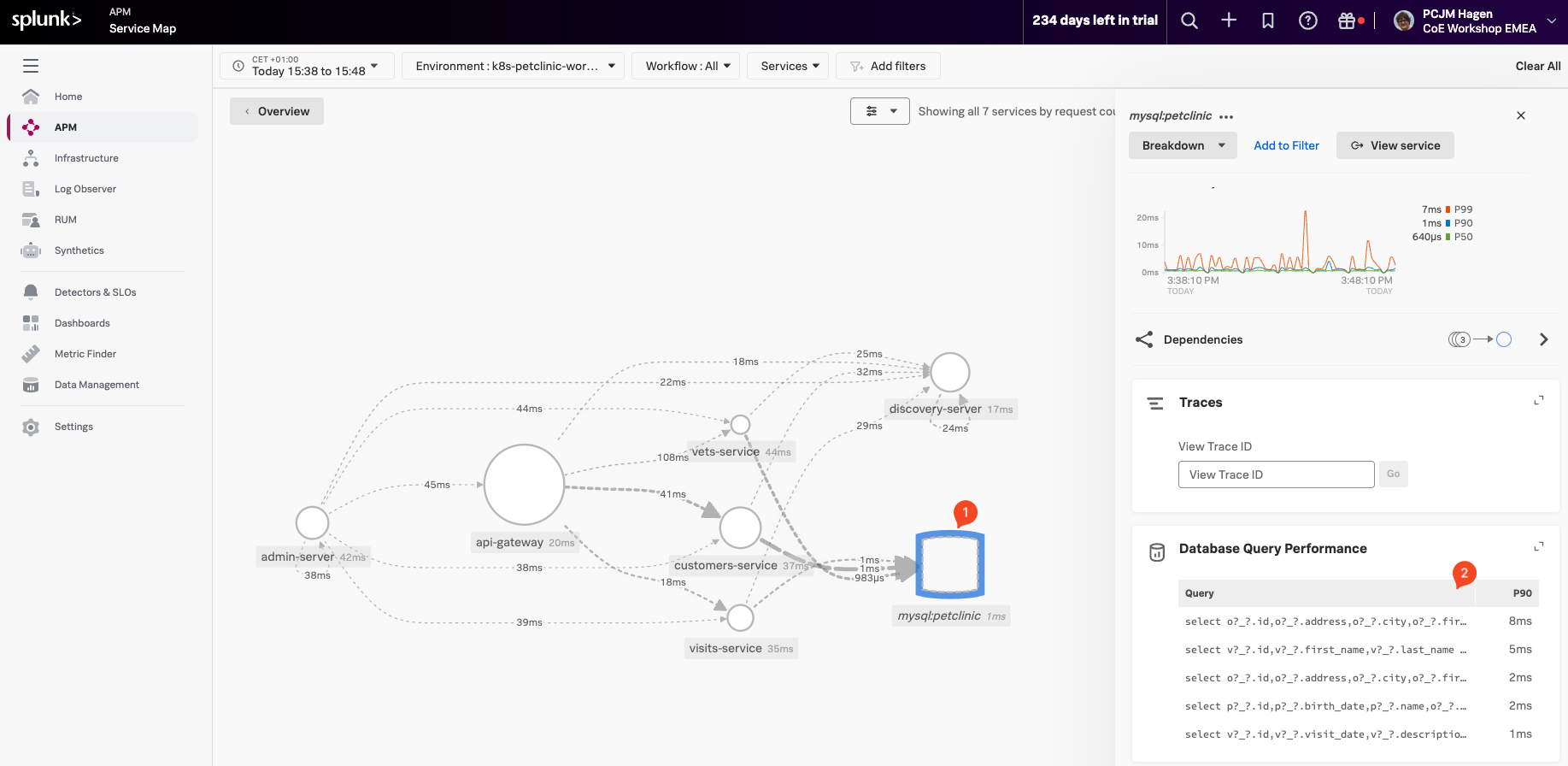
Task: Open the bookmark icon in top bar
Action: 1268,21
